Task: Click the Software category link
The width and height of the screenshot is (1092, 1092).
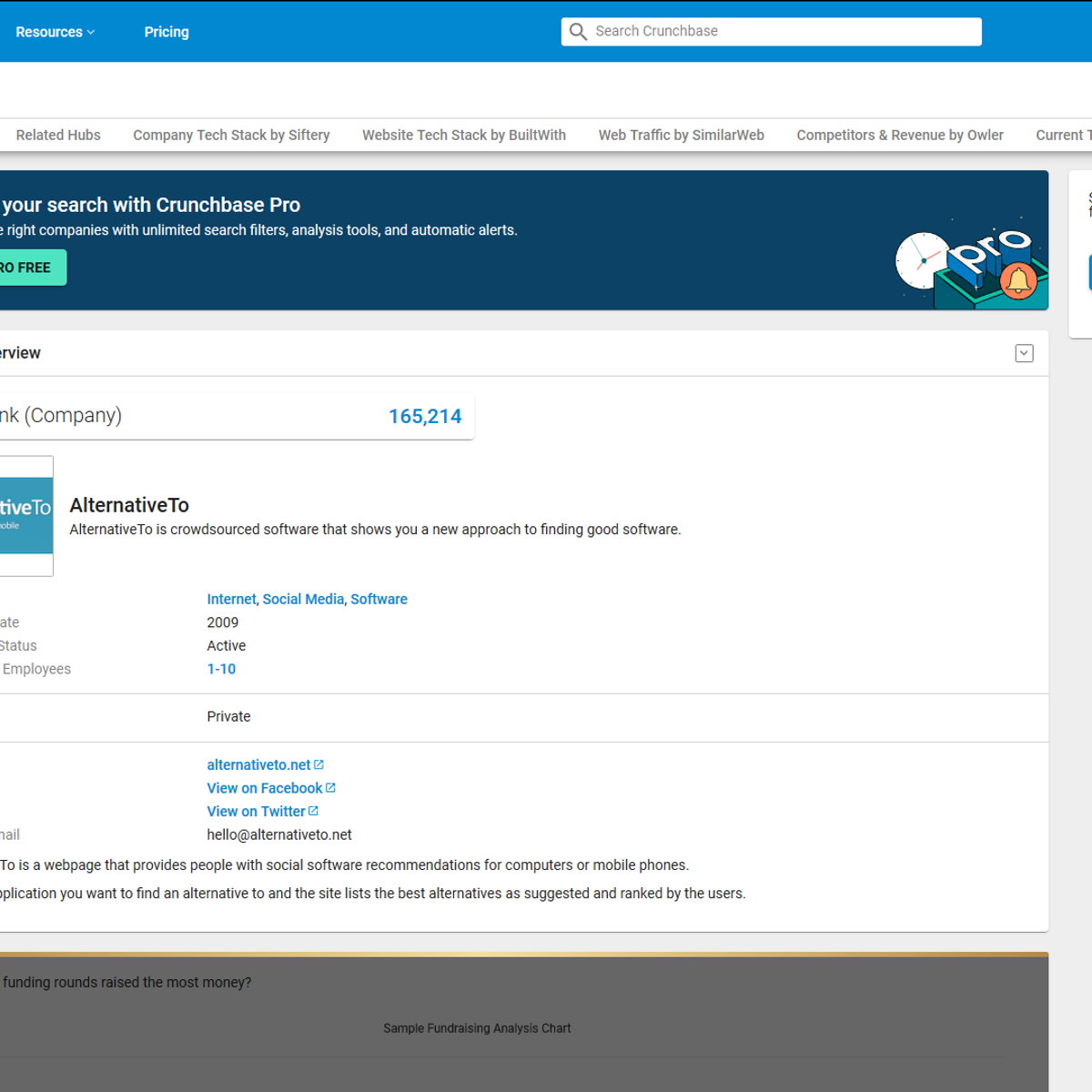Action: pyautogui.click(x=379, y=599)
